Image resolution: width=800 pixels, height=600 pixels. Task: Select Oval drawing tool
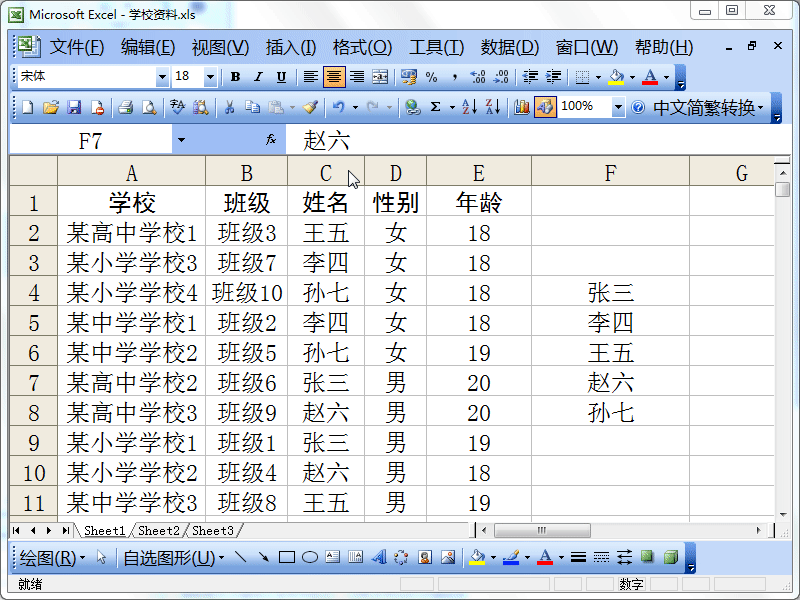pyautogui.click(x=310, y=557)
